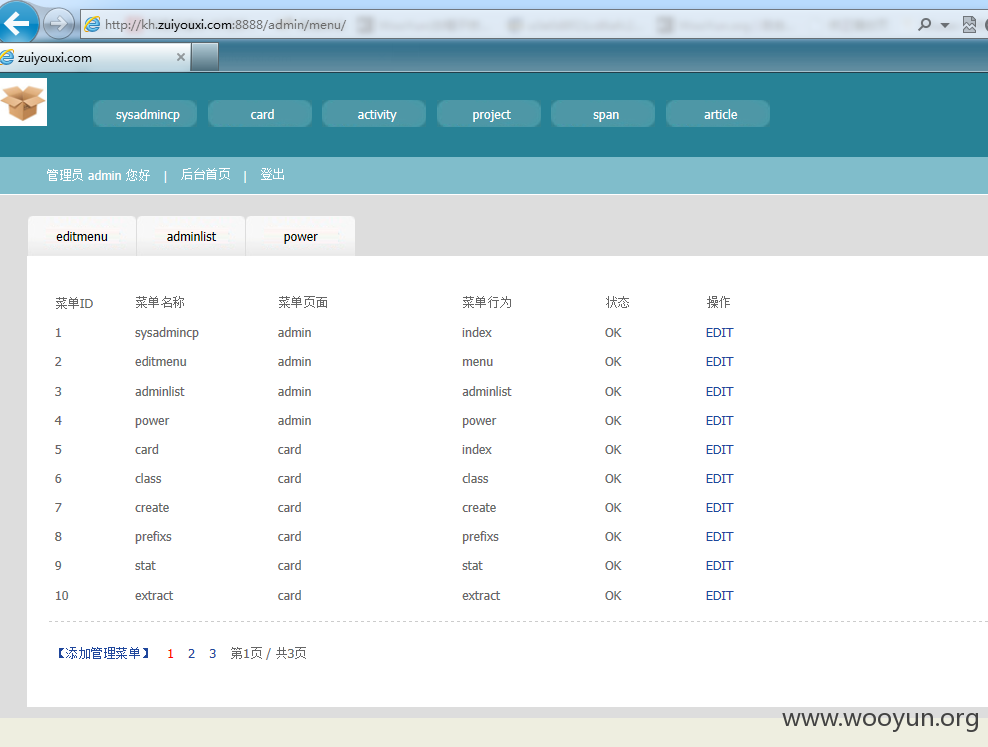Click EDIT for the extract row
The image size is (988, 747).
tap(719, 595)
